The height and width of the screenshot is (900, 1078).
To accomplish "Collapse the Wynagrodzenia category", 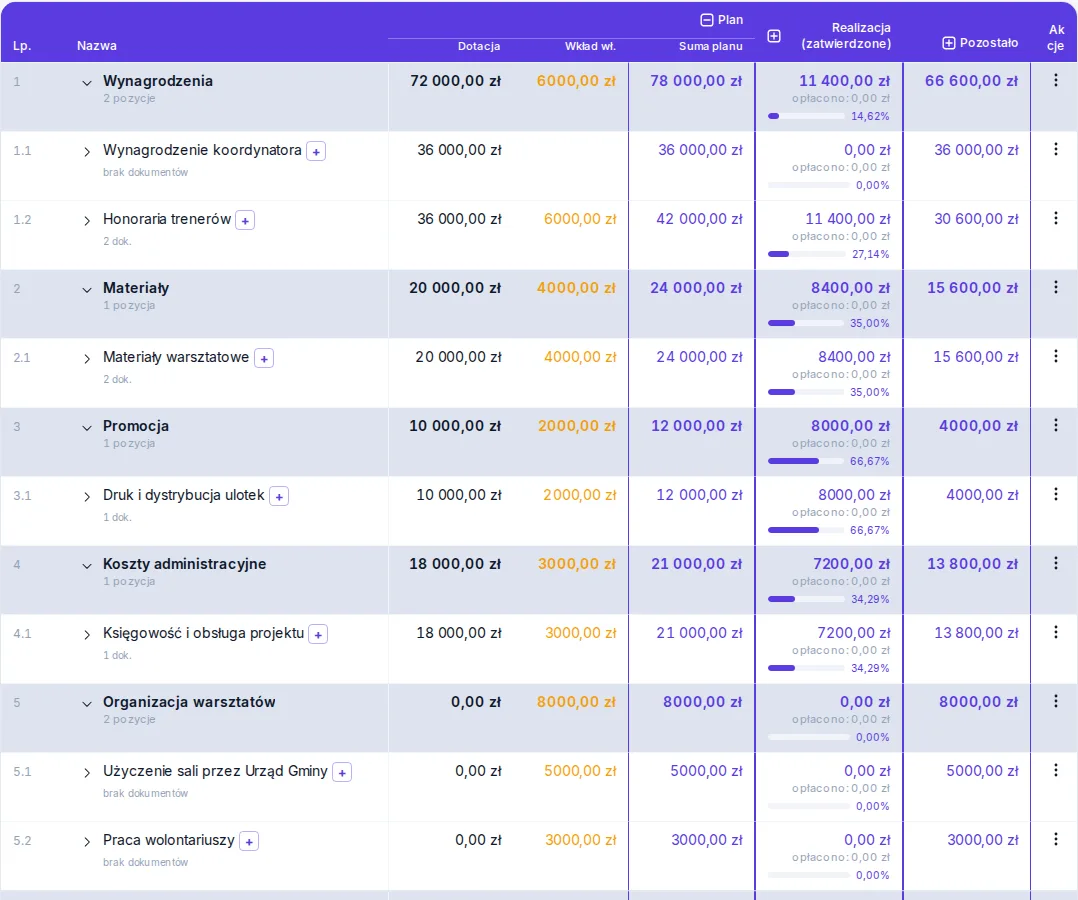I will (x=87, y=83).
